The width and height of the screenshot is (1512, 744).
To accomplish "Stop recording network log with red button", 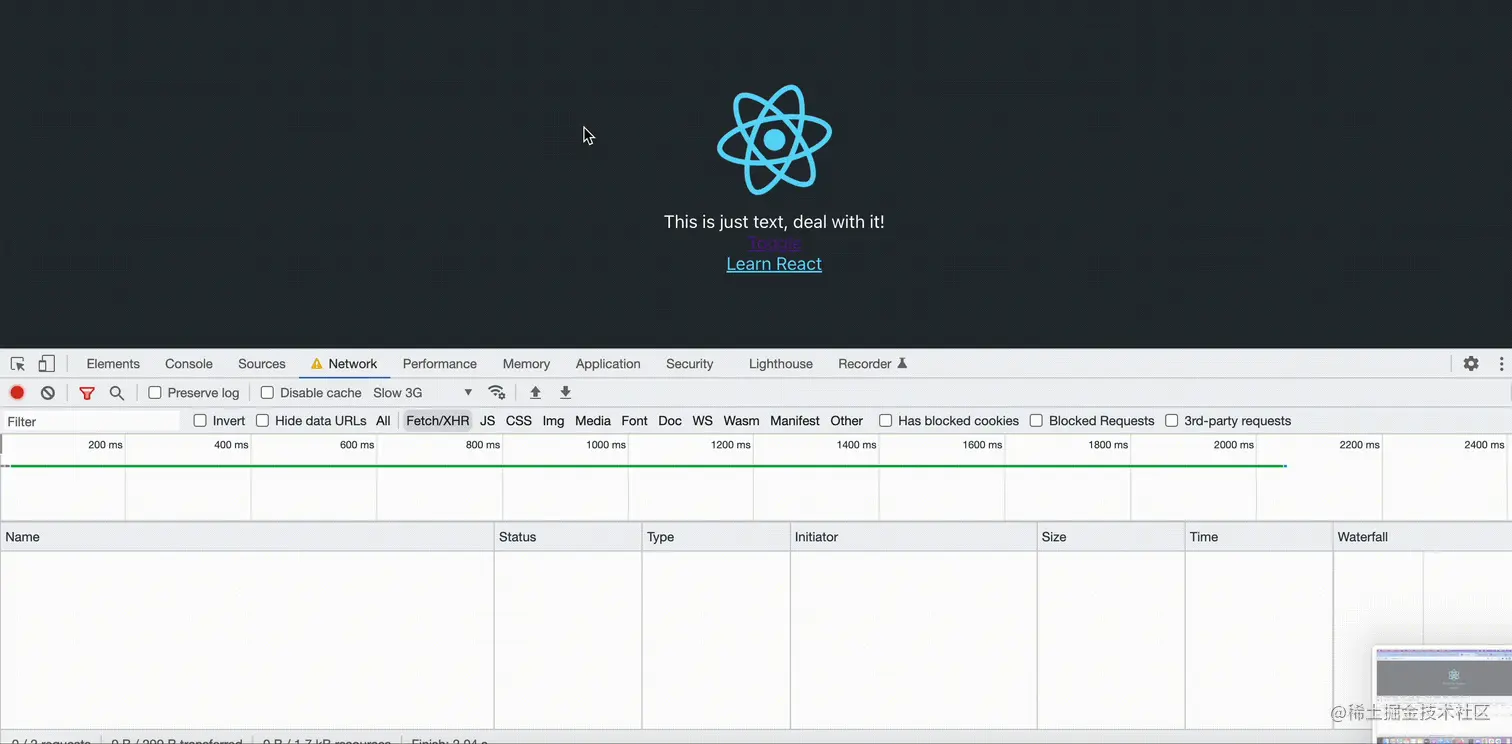I will [x=17, y=393].
